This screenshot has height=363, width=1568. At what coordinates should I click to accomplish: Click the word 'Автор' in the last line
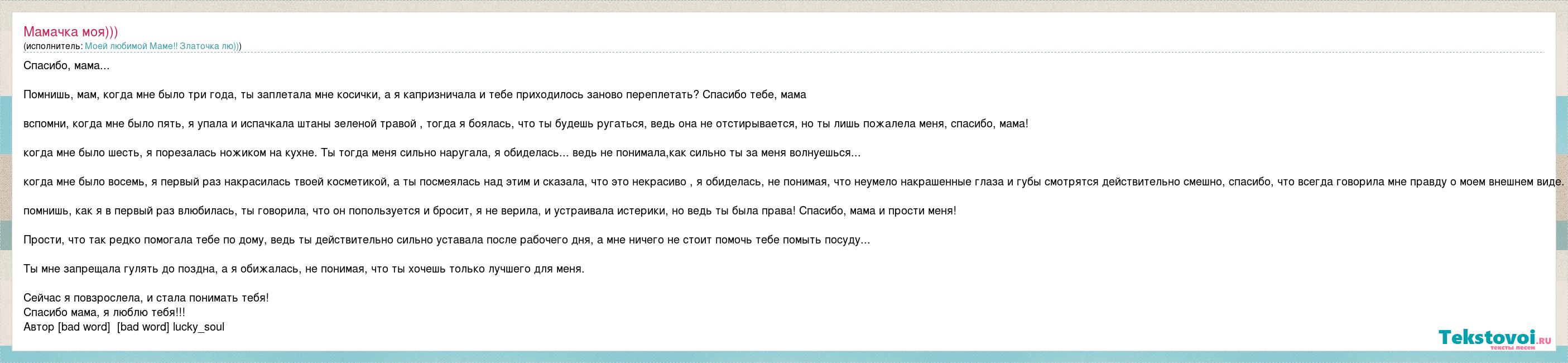pyautogui.click(x=39, y=327)
